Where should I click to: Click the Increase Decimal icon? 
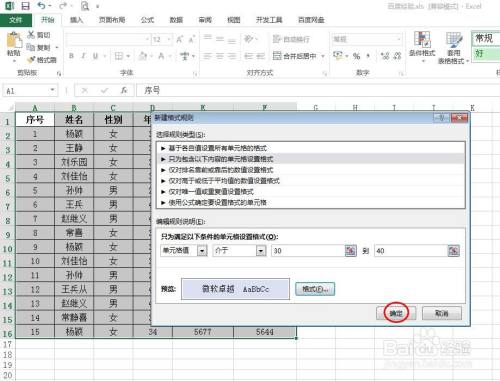pyautogui.click(x=385, y=56)
